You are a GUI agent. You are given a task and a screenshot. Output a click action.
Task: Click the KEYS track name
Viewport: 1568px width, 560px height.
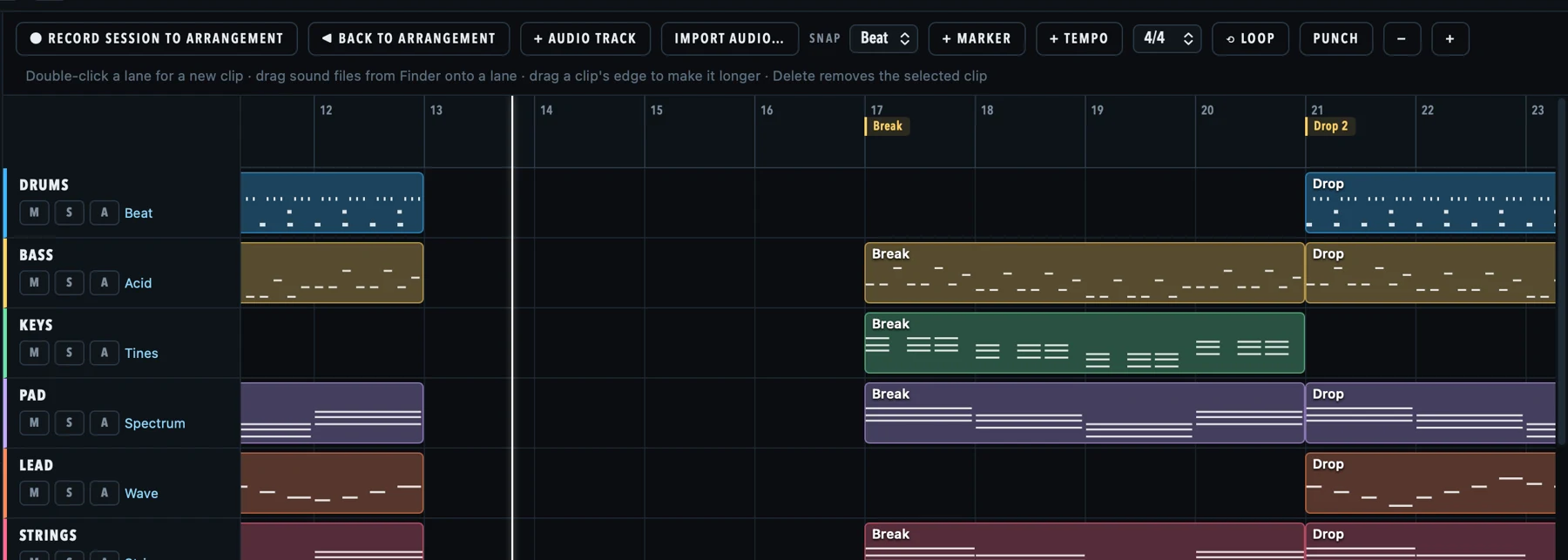coord(36,325)
